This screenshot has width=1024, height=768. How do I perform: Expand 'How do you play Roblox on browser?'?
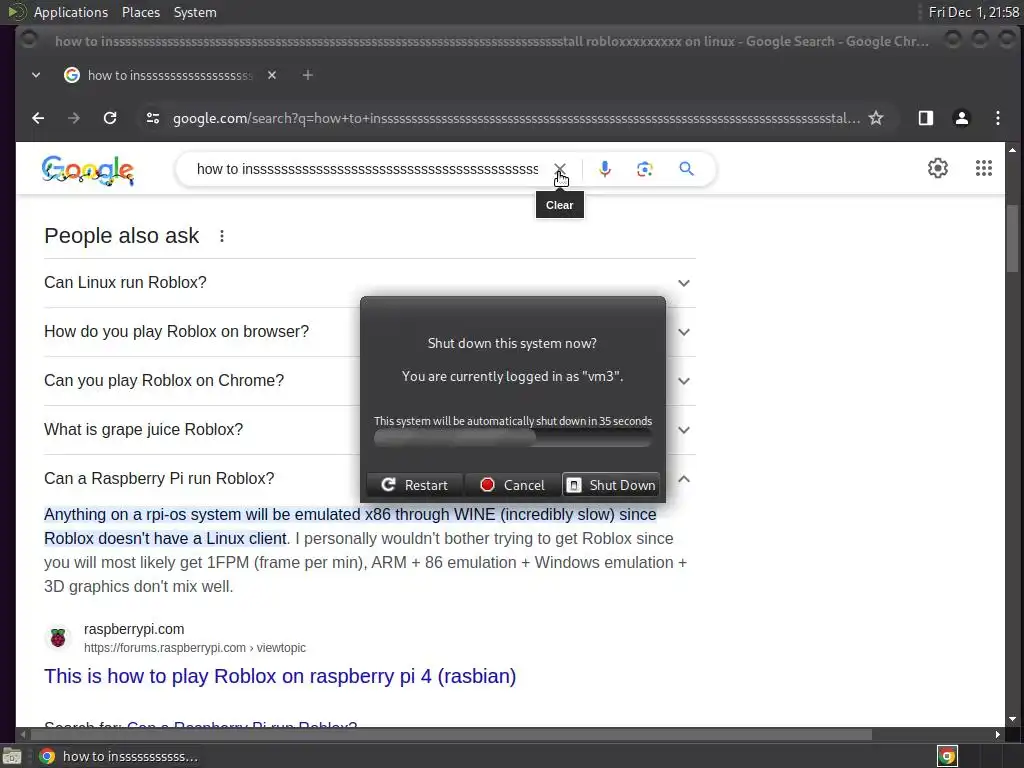[x=370, y=332]
